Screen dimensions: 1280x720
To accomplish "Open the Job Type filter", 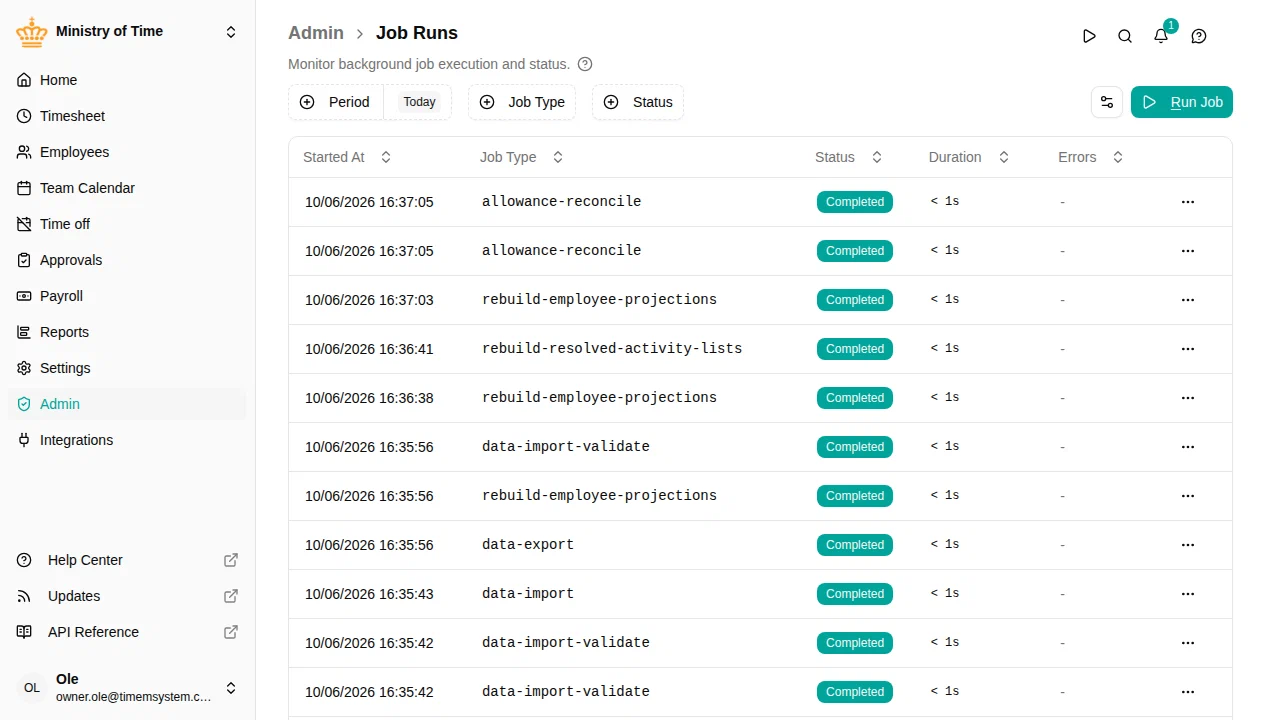I will tap(522, 102).
